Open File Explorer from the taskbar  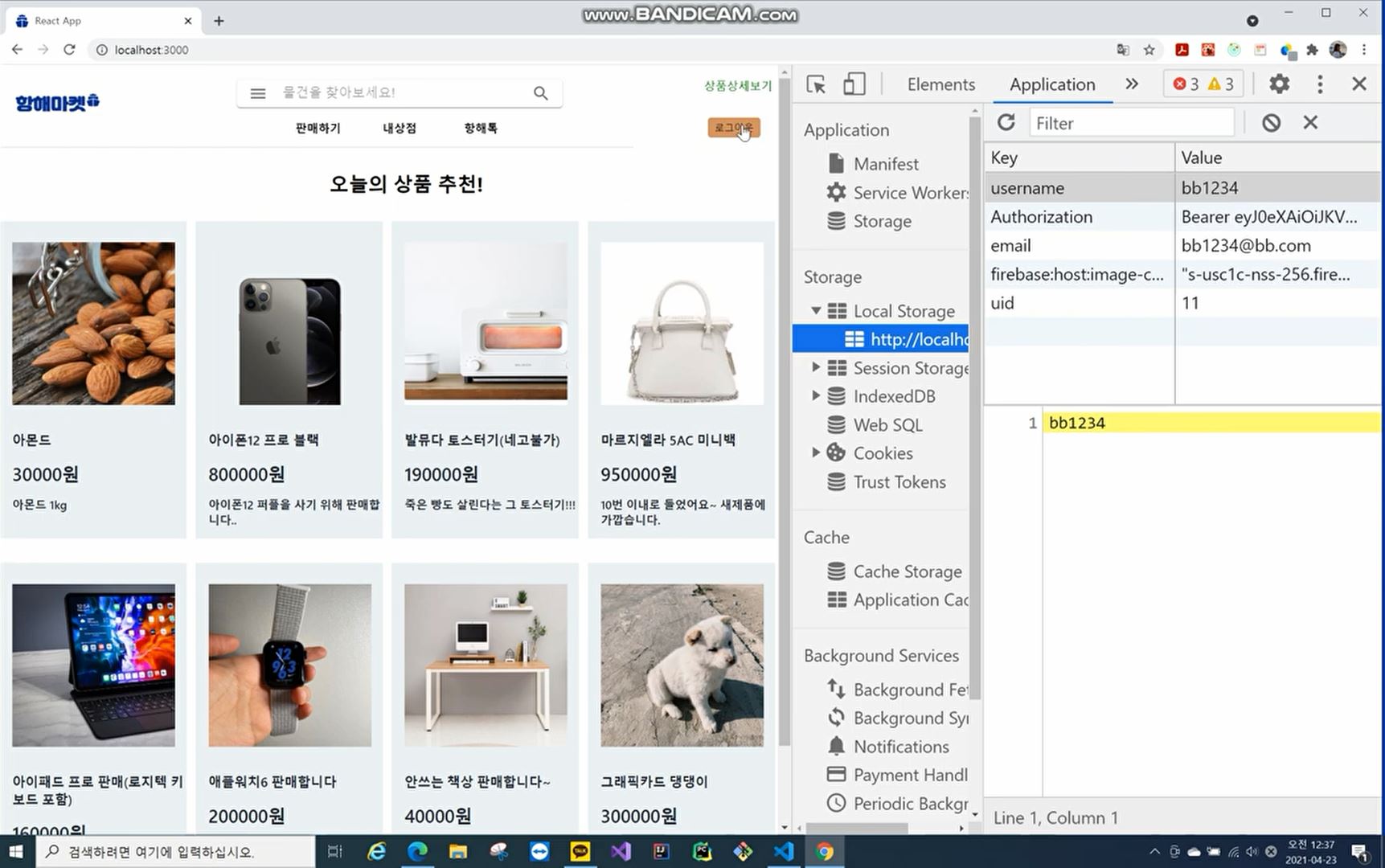(458, 852)
